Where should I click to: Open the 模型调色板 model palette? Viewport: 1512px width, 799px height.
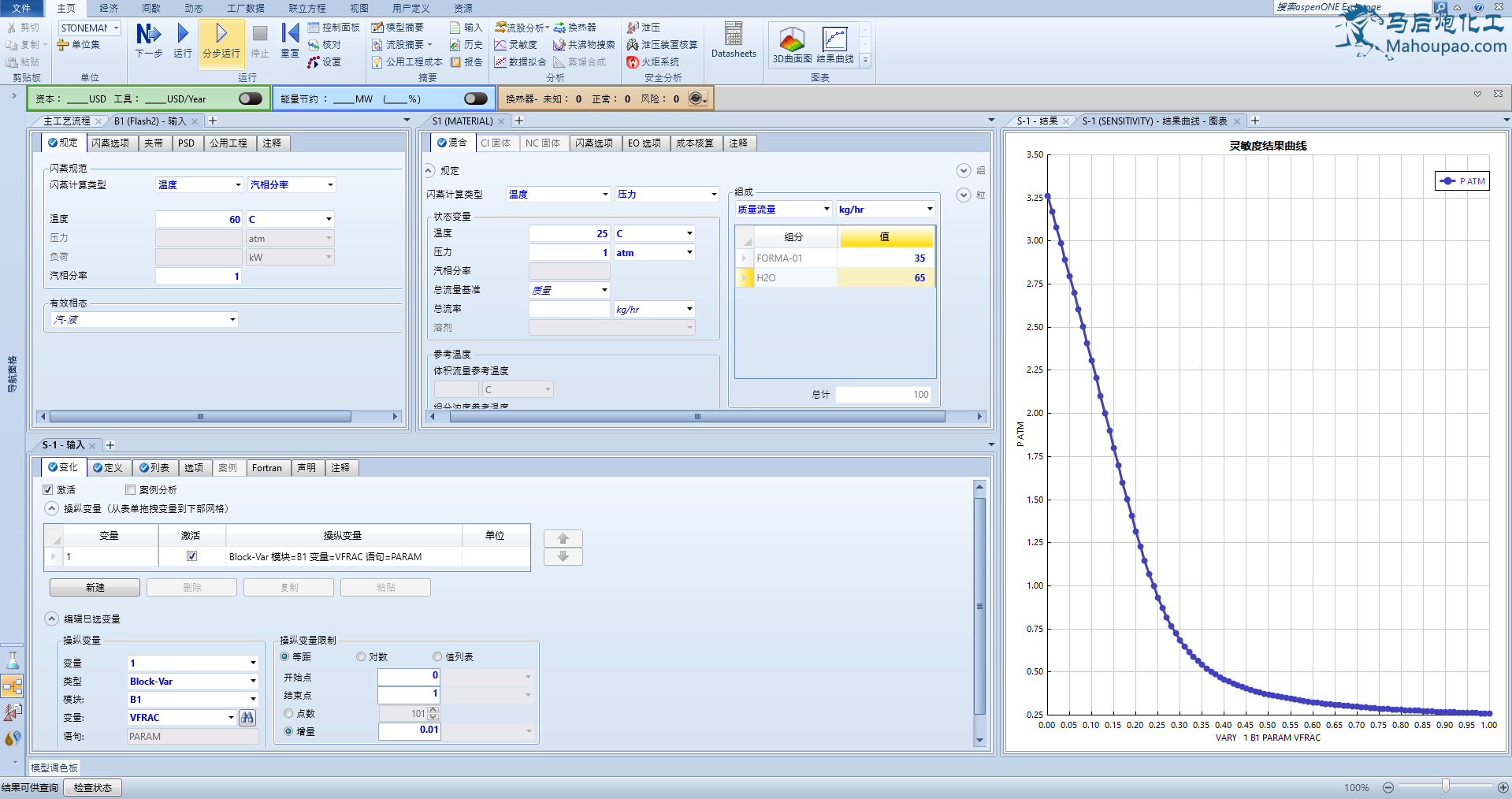(54, 767)
